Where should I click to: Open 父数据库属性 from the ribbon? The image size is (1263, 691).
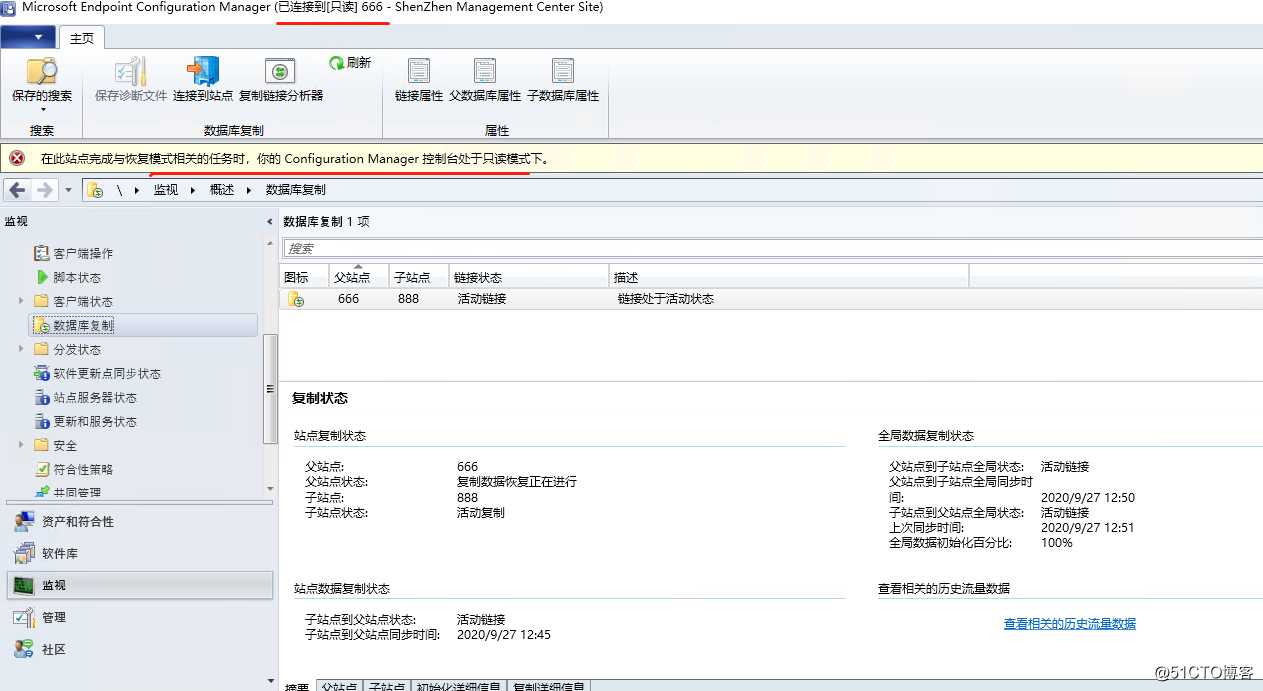point(485,80)
